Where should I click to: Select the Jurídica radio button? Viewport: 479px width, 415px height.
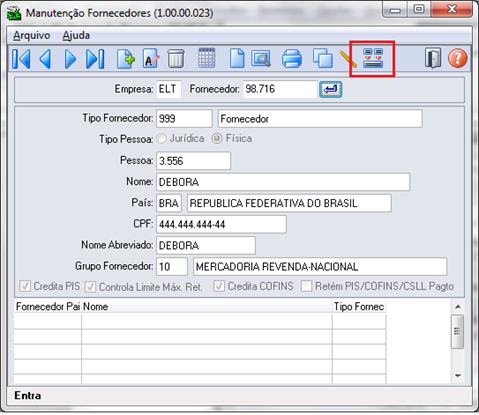coord(162,138)
